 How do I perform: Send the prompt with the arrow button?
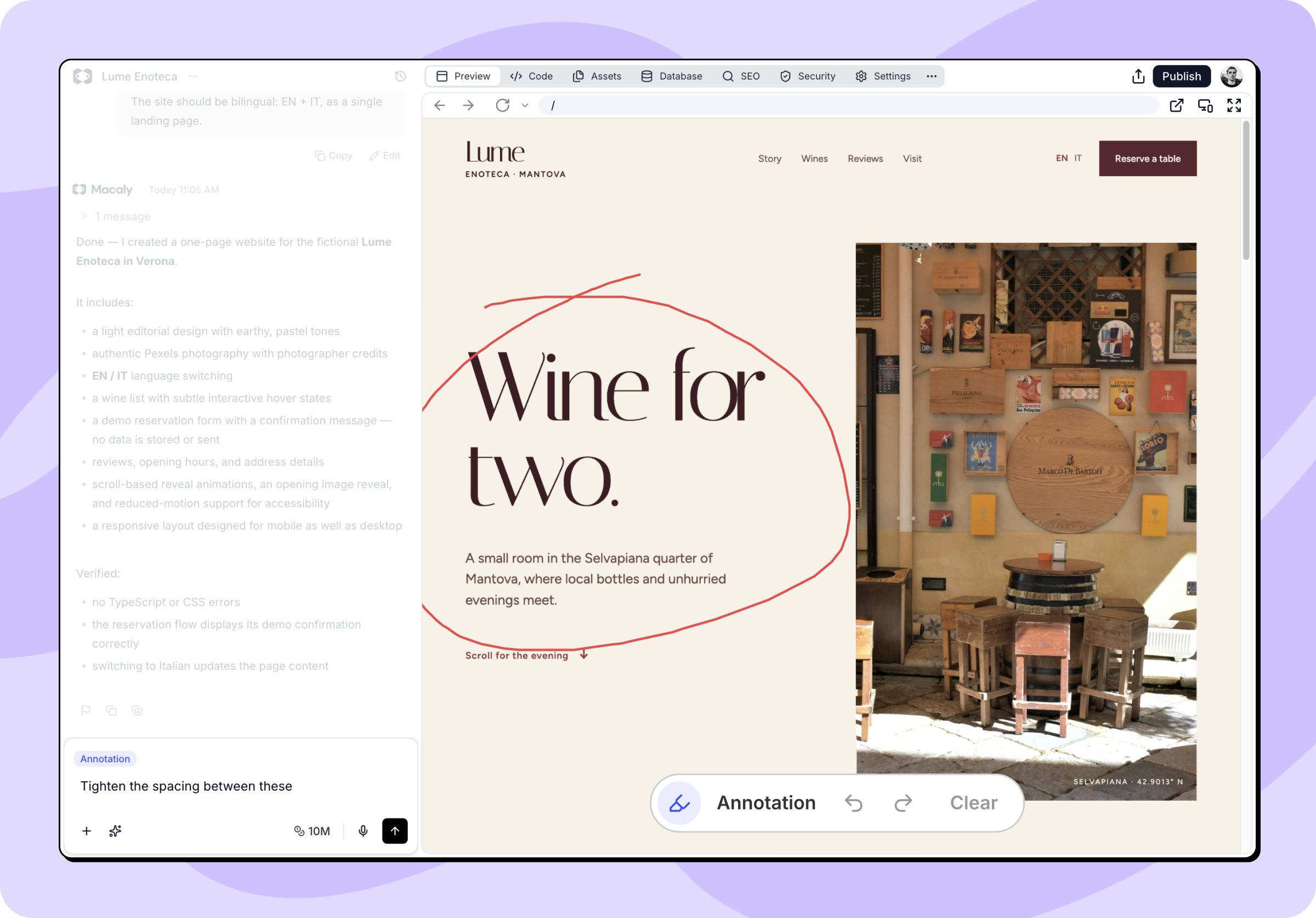coord(395,831)
